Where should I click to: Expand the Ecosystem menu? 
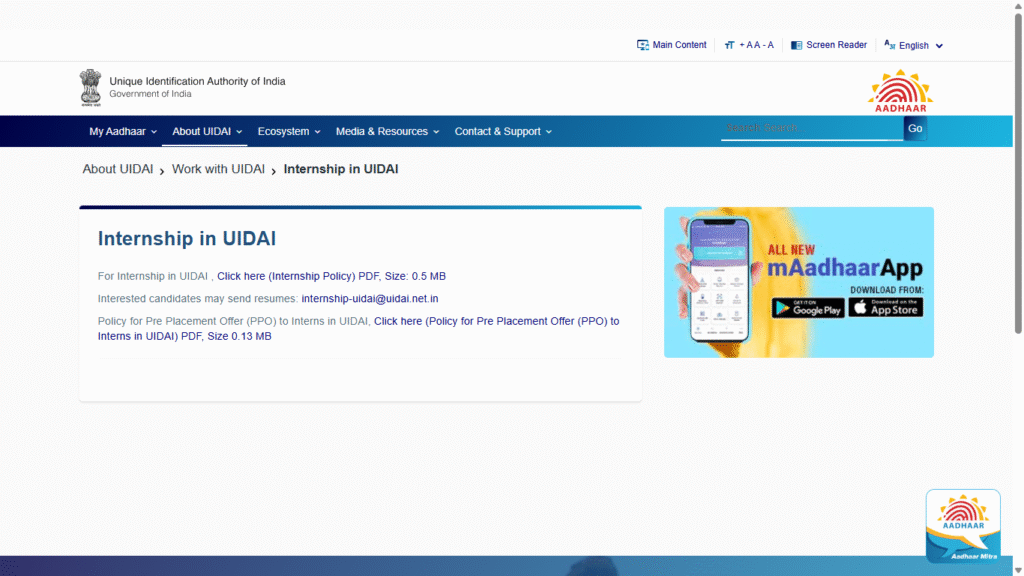pos(289,131)
